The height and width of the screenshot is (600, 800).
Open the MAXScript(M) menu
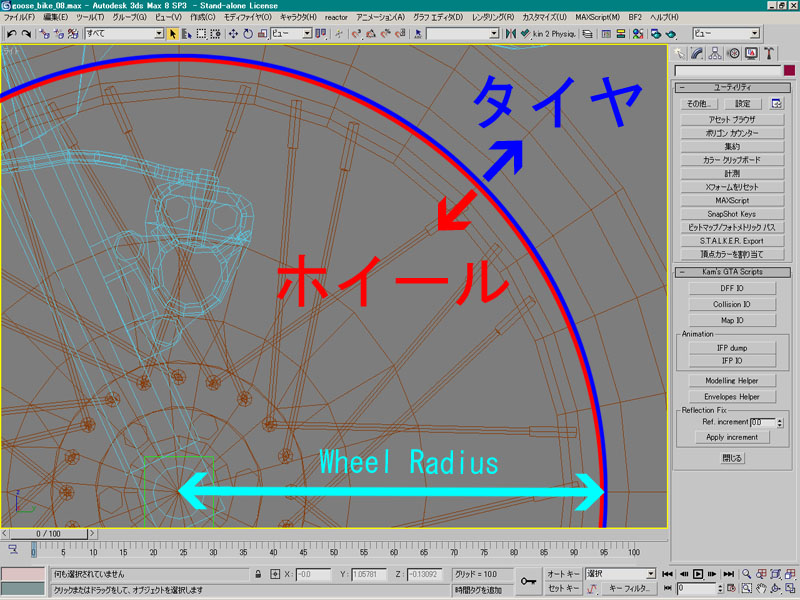(597, 17)
